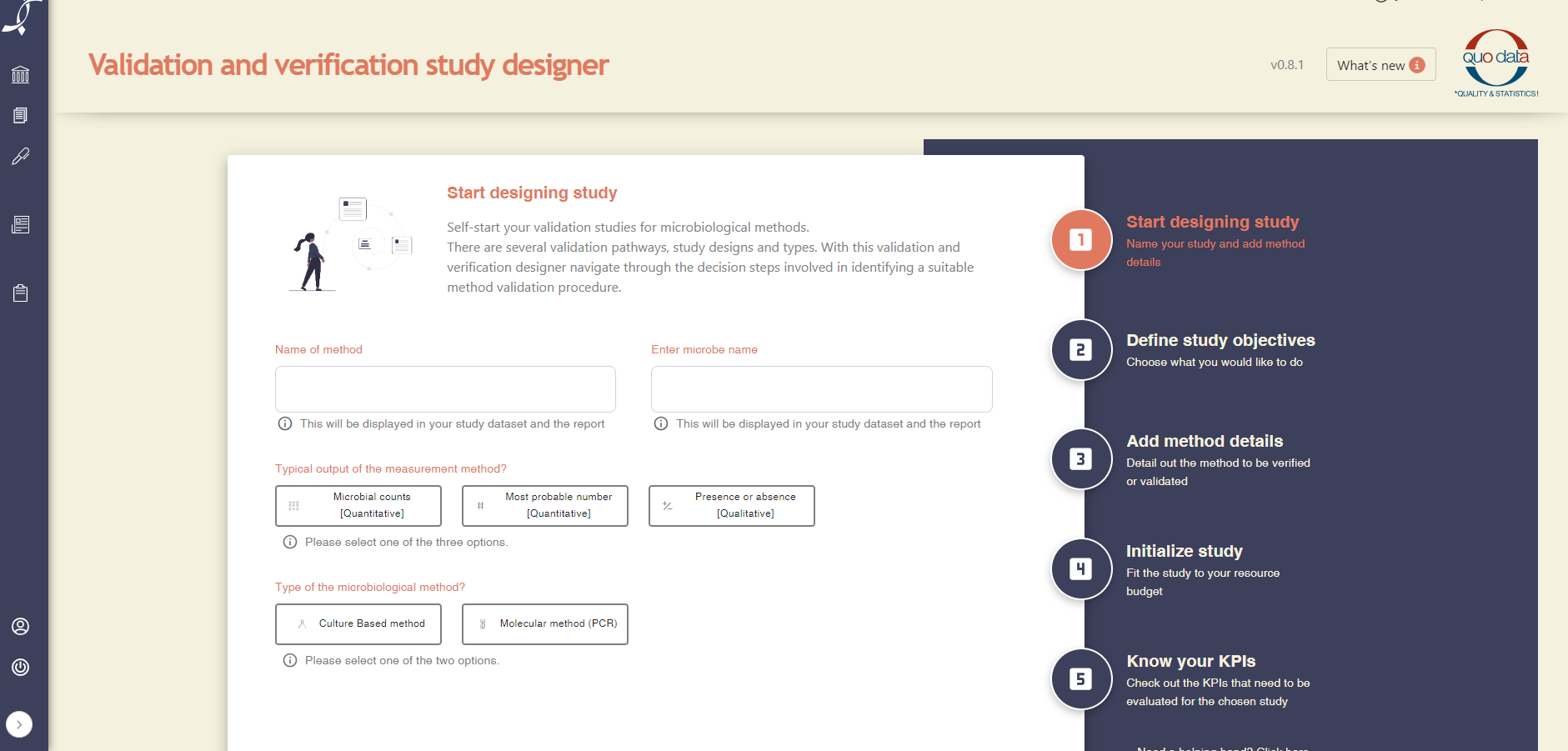The height and width of the screenshot is (751, 1568).
Task: Open the news/report list icon in the sidebar
Action: 21,224
